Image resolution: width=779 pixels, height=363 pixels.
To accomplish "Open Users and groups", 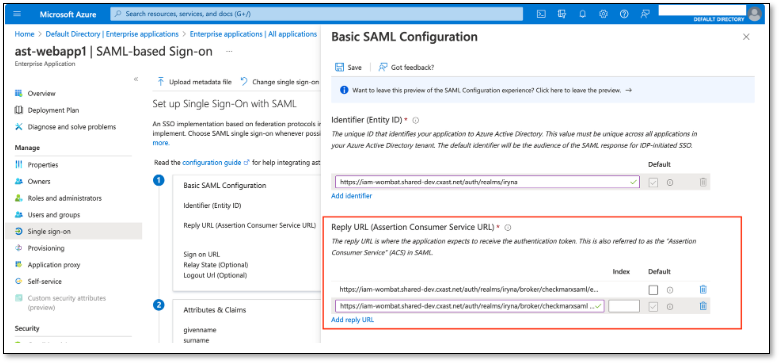I will [x=54, y=215].
